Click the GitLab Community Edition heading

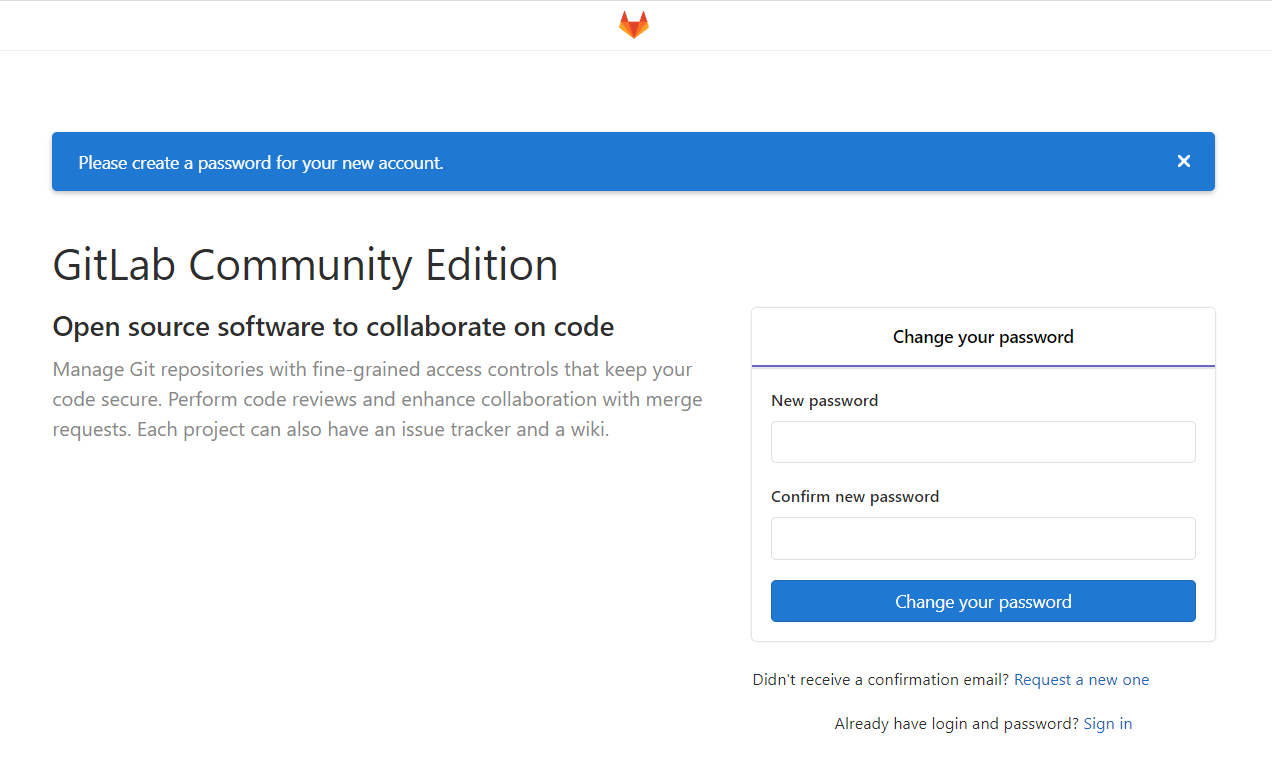305,265
